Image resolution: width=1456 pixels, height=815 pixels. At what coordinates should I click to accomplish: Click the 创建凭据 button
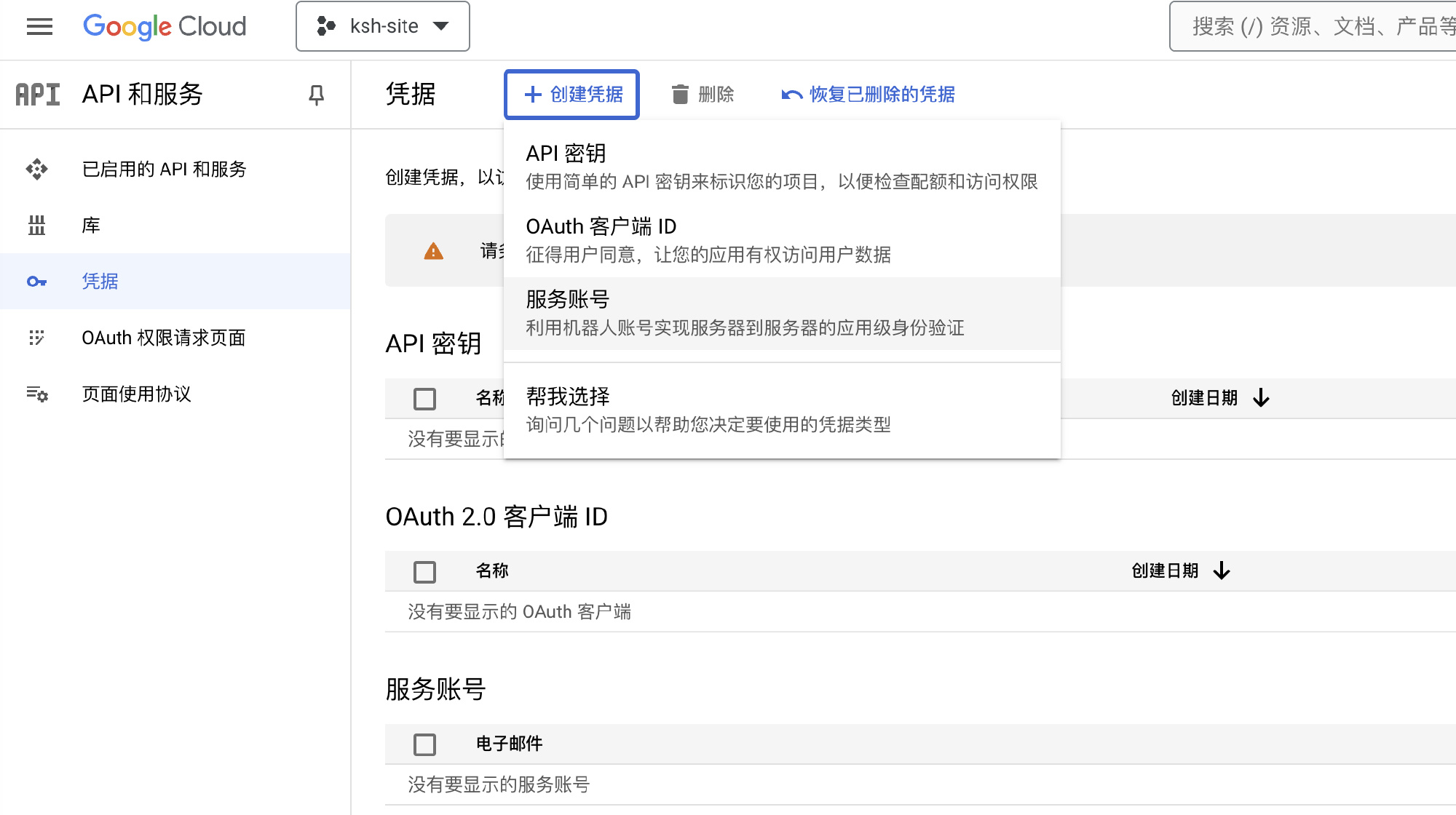(571, 95)
